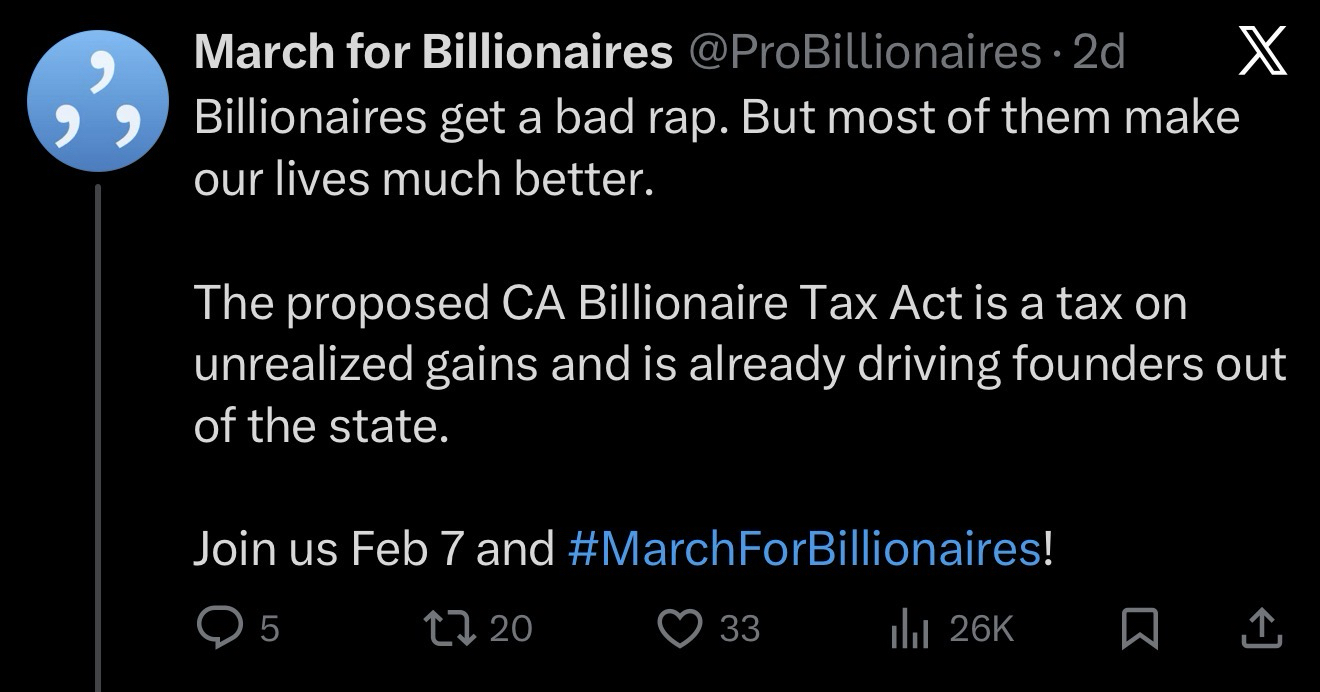The height and width of the screenshot is (692, 1320).
Task: Click the 2d timestamp
Action: [1098, 53]
